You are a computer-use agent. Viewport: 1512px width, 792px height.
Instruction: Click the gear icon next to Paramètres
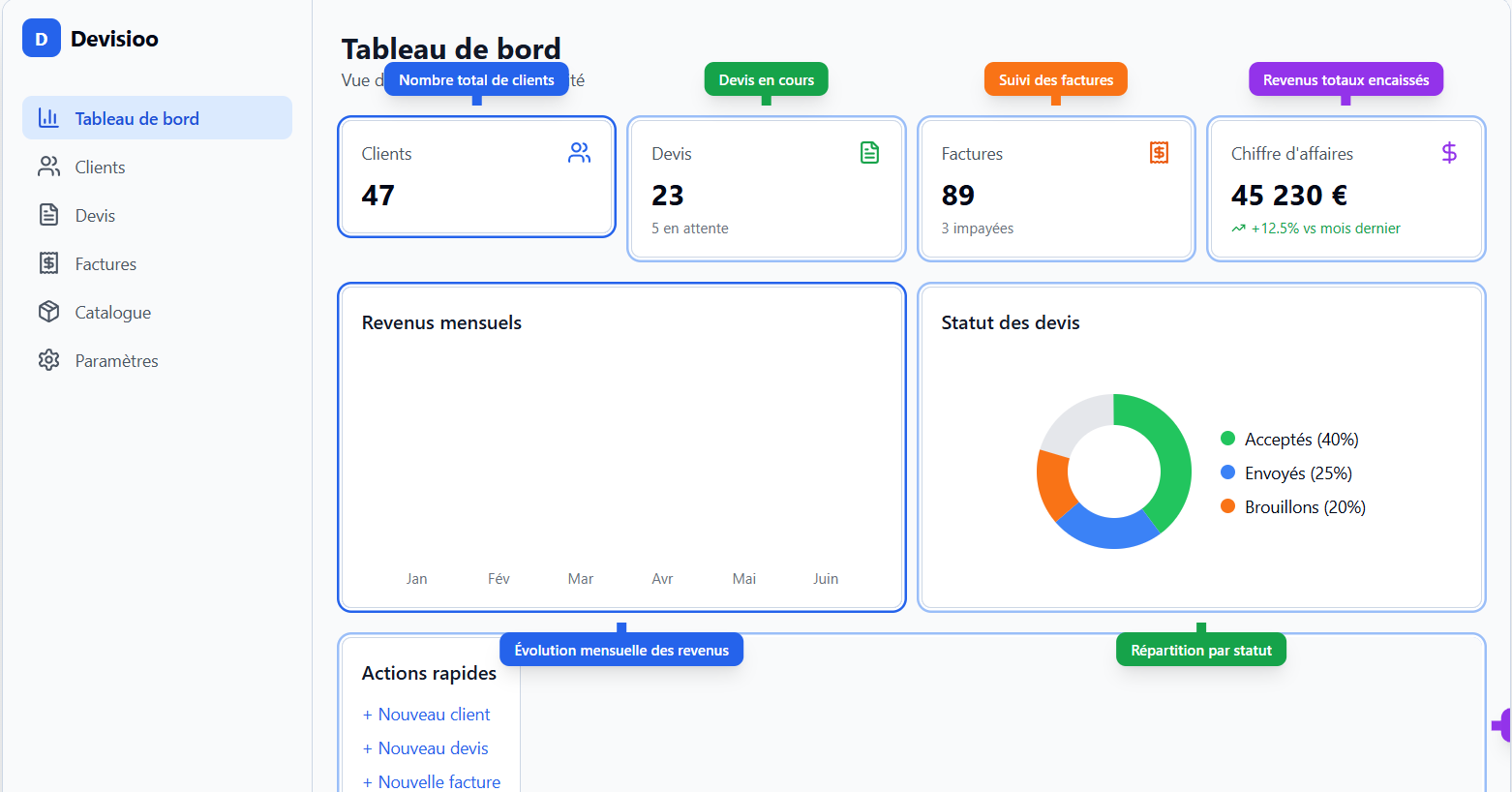tap(49, 359)
